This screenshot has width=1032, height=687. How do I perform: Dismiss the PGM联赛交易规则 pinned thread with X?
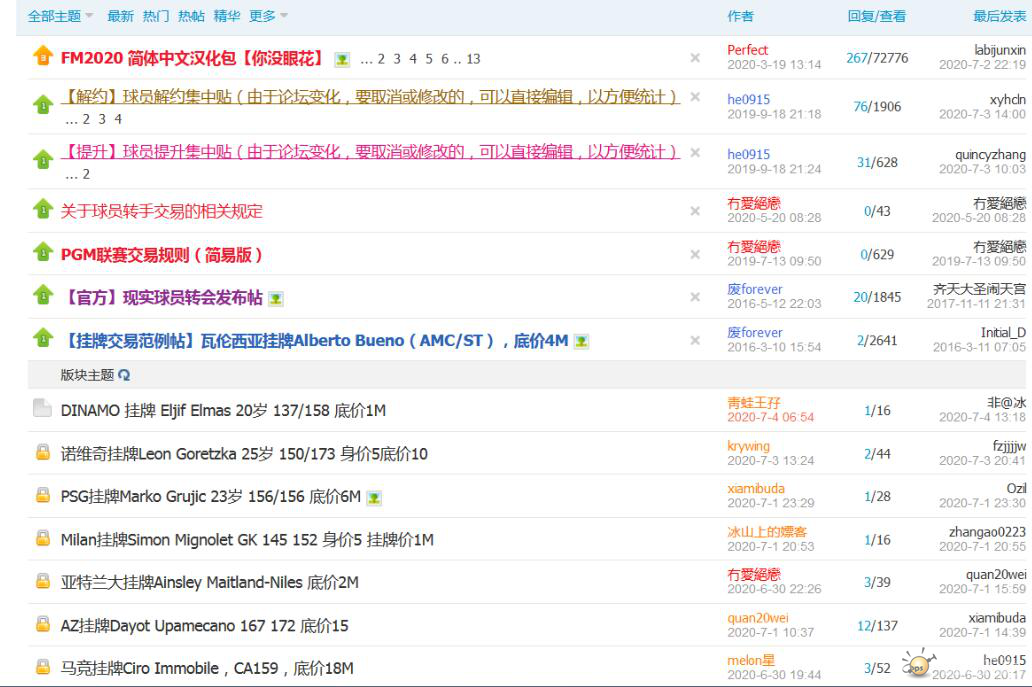click(x=695, y=255)
